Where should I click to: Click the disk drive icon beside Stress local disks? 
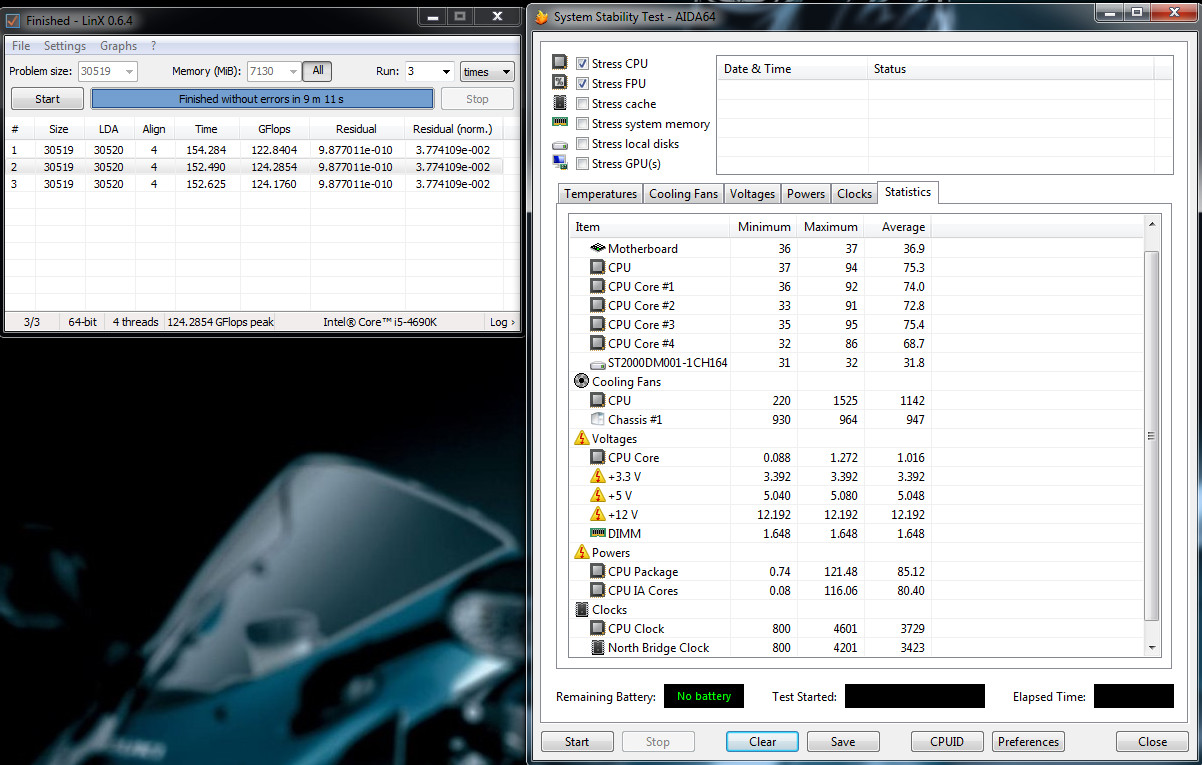click(560, 144)
